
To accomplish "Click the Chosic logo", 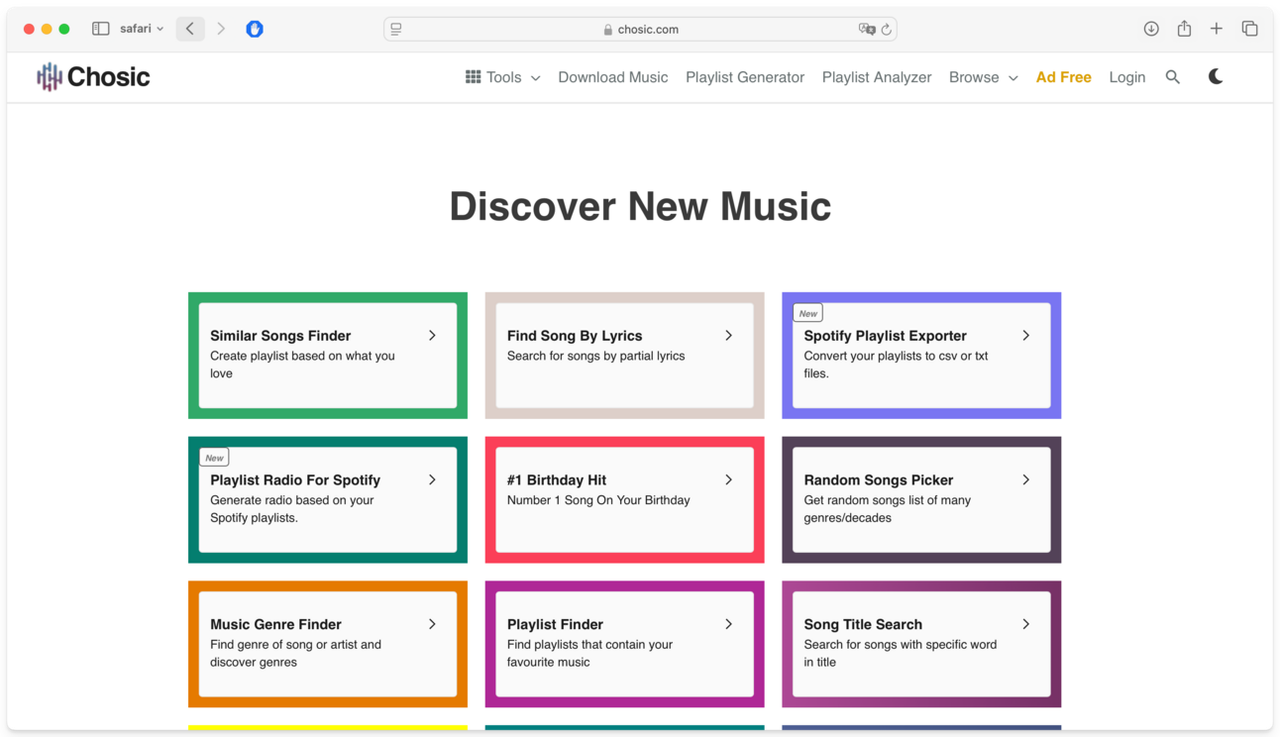I will pyautogui.click(x=93, y=77).
